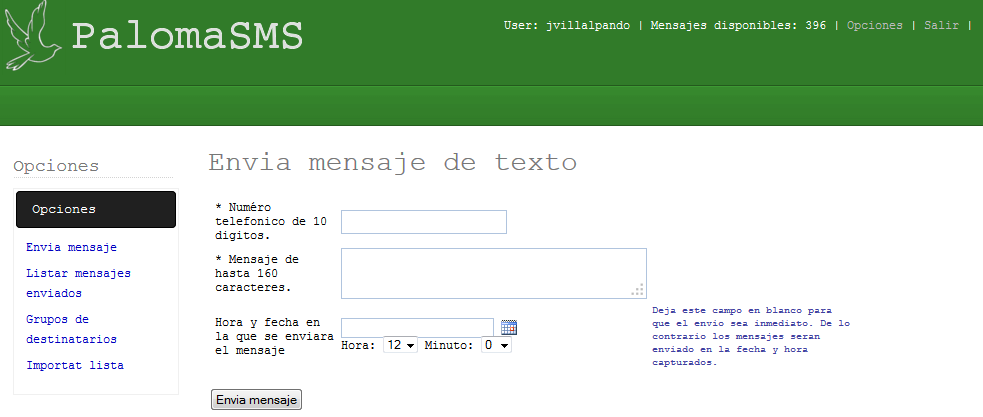Click the dark Opciones sidebar header
Image resolution: width=983 pixels, height=417 pixels.
96,209
